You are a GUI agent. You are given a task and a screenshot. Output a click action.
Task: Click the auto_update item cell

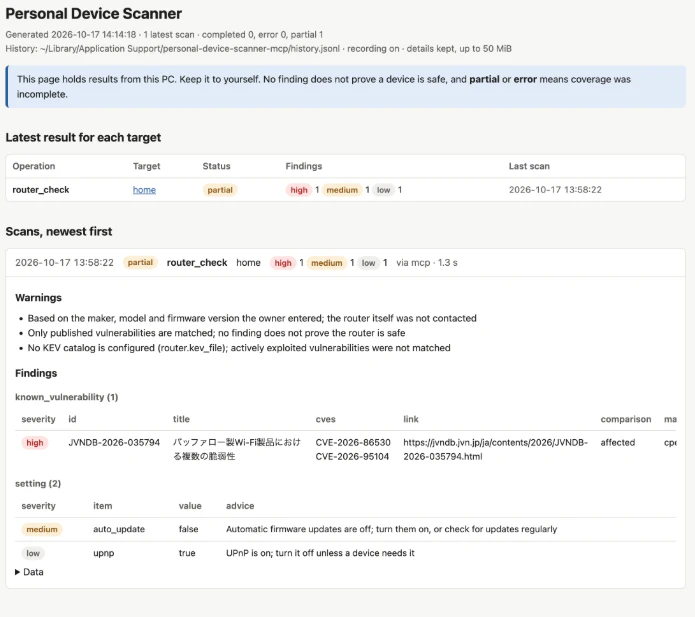click(119, 529)
